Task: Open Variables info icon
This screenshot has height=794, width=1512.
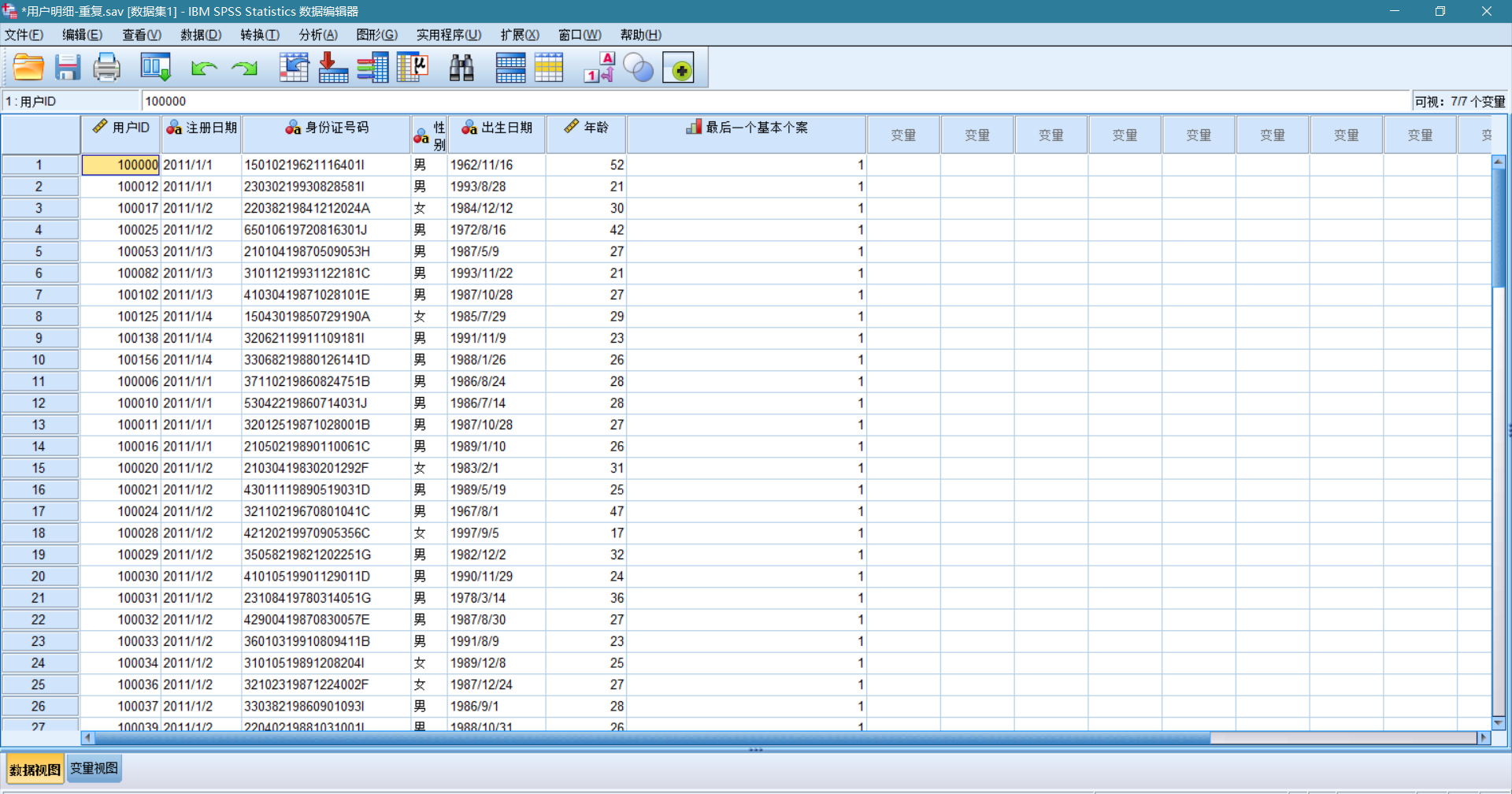Action: (x=372, y=68)
